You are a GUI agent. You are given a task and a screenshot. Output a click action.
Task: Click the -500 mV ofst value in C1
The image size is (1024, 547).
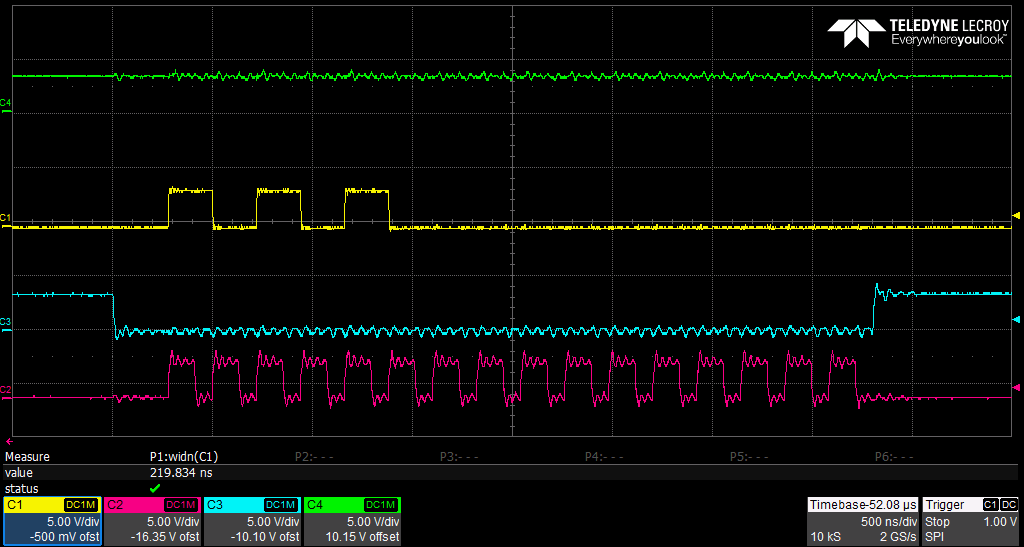coord(67,537)
